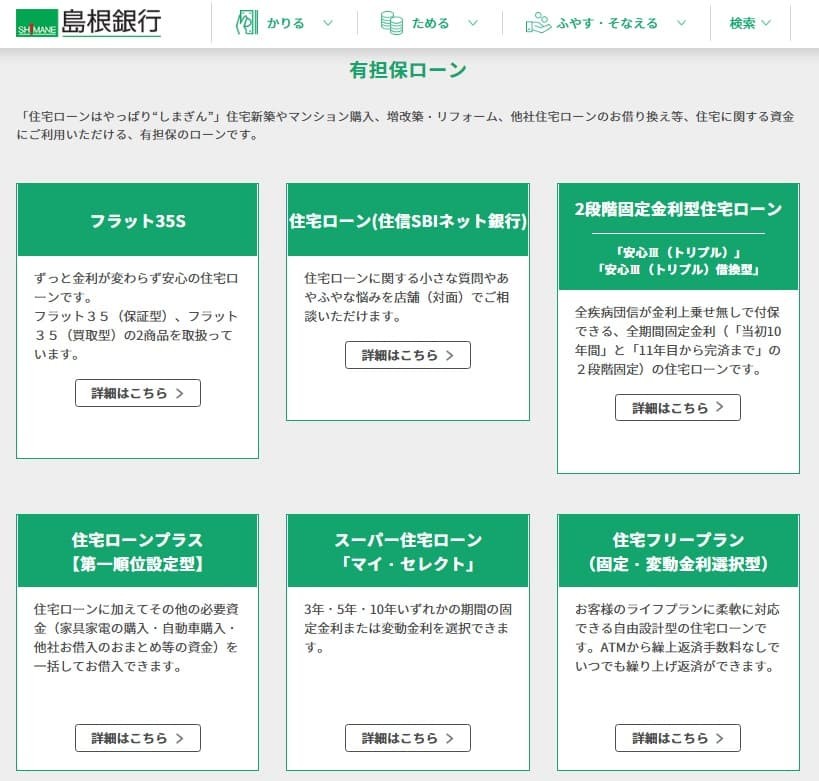Expand the ためる menu chevron
Viewport: 819px width, 781px height.
click(x=472, y=23)
